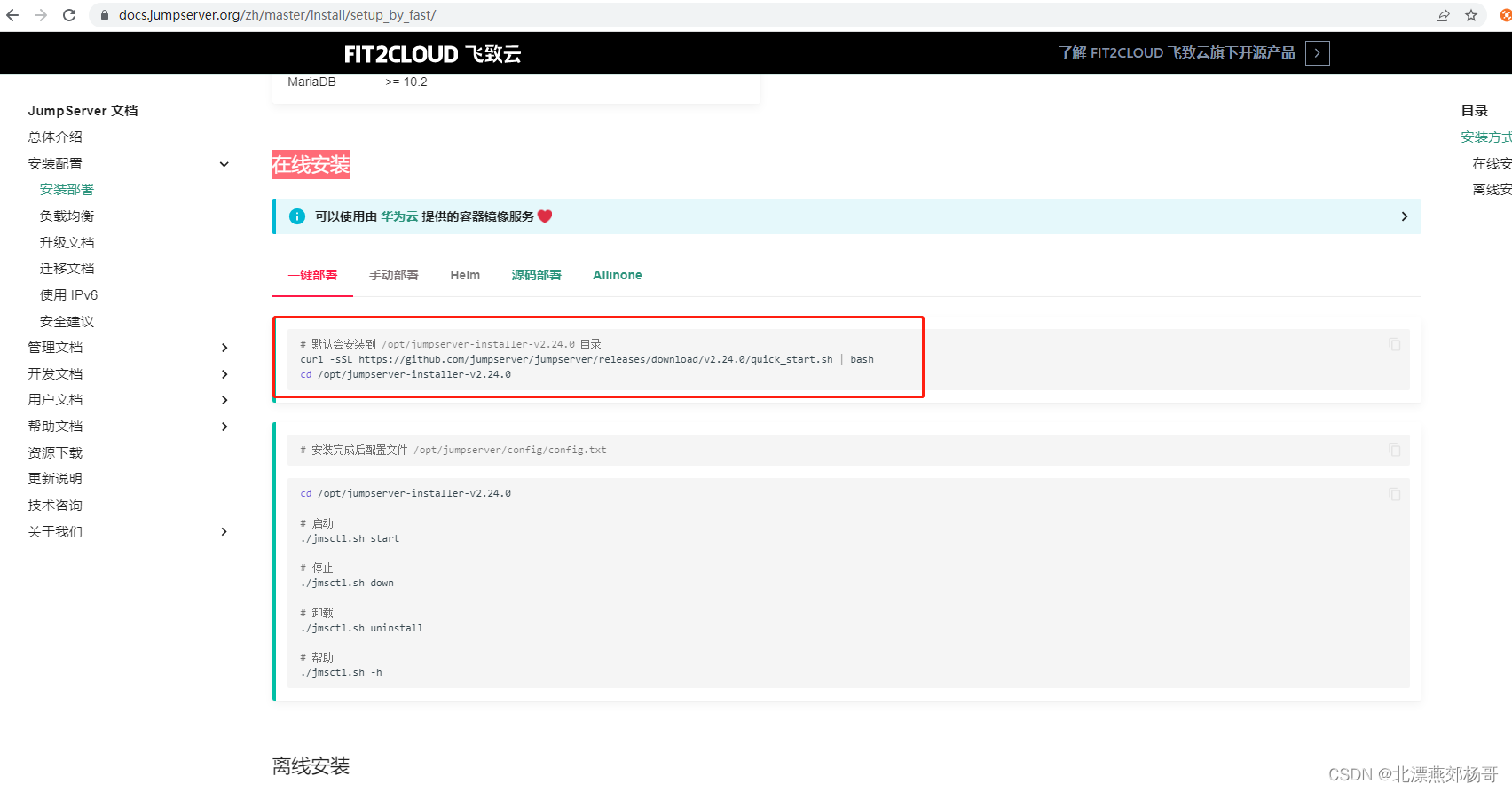The image size is (1512, 792).
Task: Reload the page with the refresh icon
Action: 69,15
